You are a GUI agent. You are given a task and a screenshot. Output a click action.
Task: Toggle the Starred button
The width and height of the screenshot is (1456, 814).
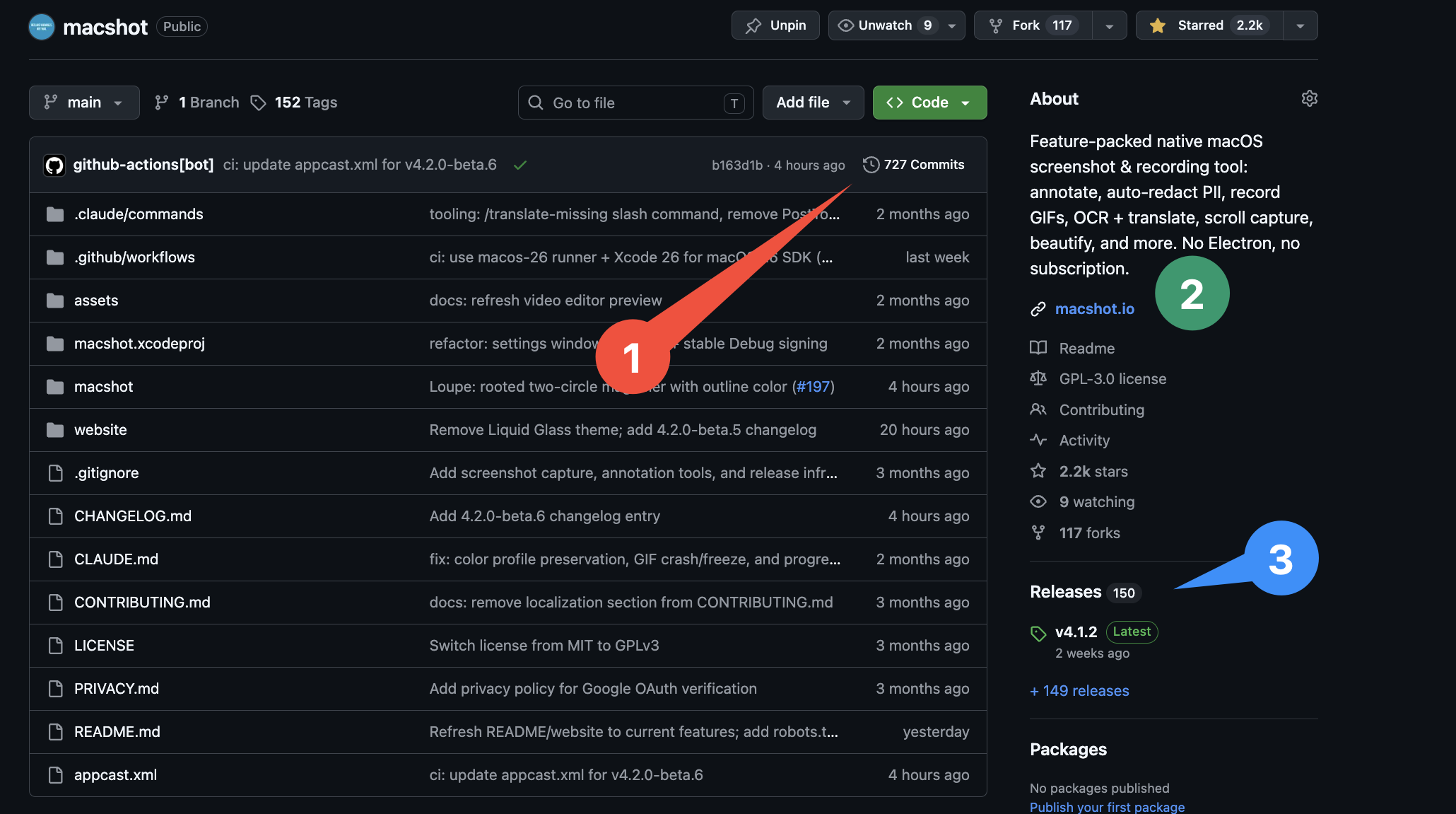1209,25
